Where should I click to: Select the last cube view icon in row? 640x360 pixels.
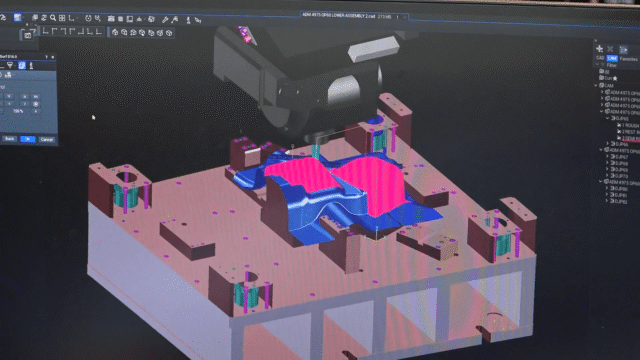coord(169,33)
